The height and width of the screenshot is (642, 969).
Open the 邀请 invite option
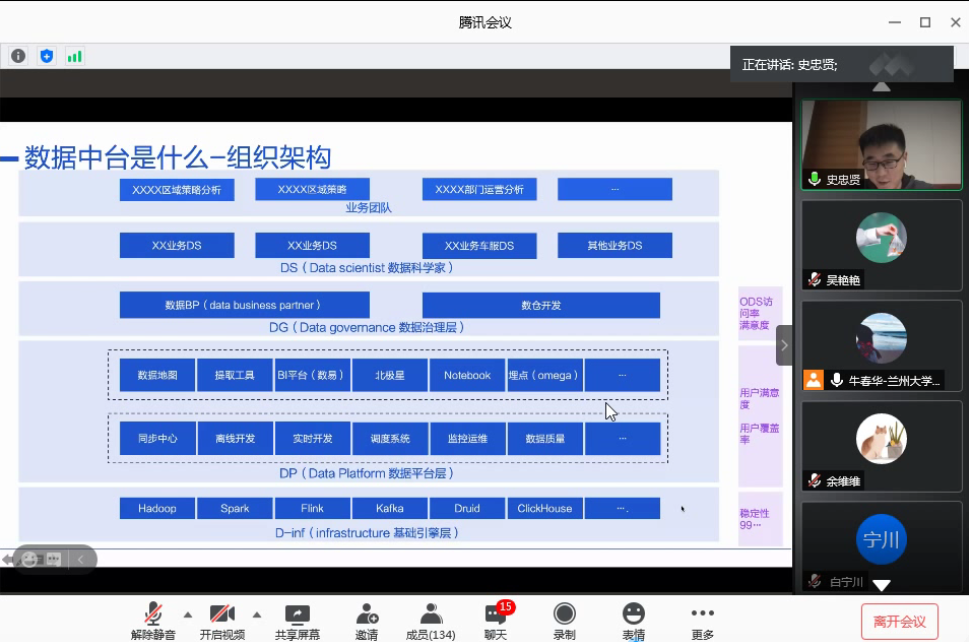click(x=366, y=621)
